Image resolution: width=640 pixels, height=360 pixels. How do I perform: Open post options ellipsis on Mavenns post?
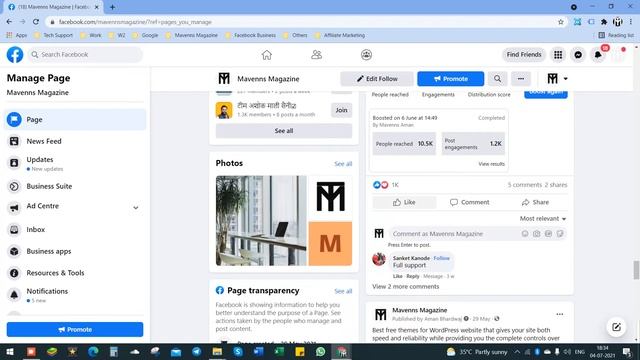[560, 314]
